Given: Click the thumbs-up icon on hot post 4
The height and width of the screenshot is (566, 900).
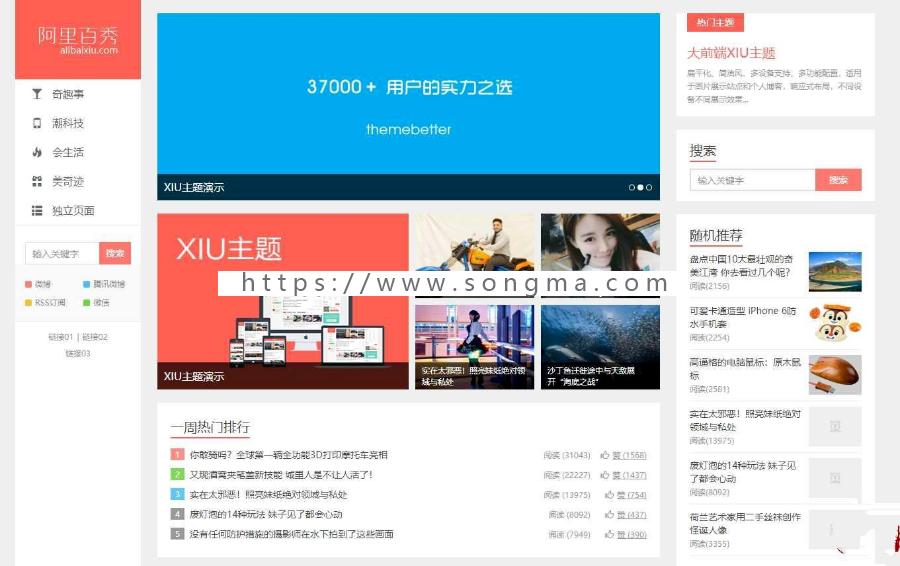Looking at the screenshot, I should coord(609,514).
